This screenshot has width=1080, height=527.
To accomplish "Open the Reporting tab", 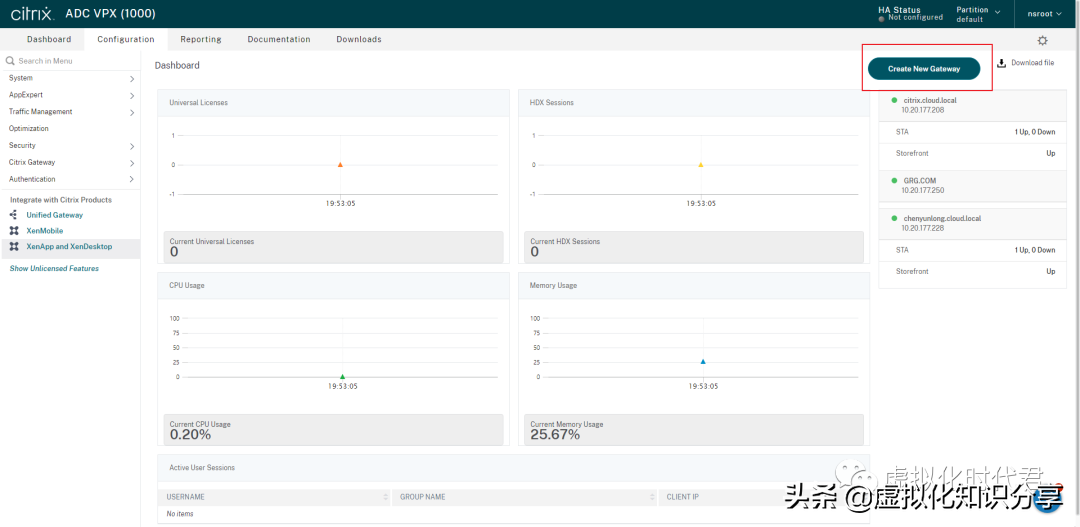I will (x=200, y=39).
